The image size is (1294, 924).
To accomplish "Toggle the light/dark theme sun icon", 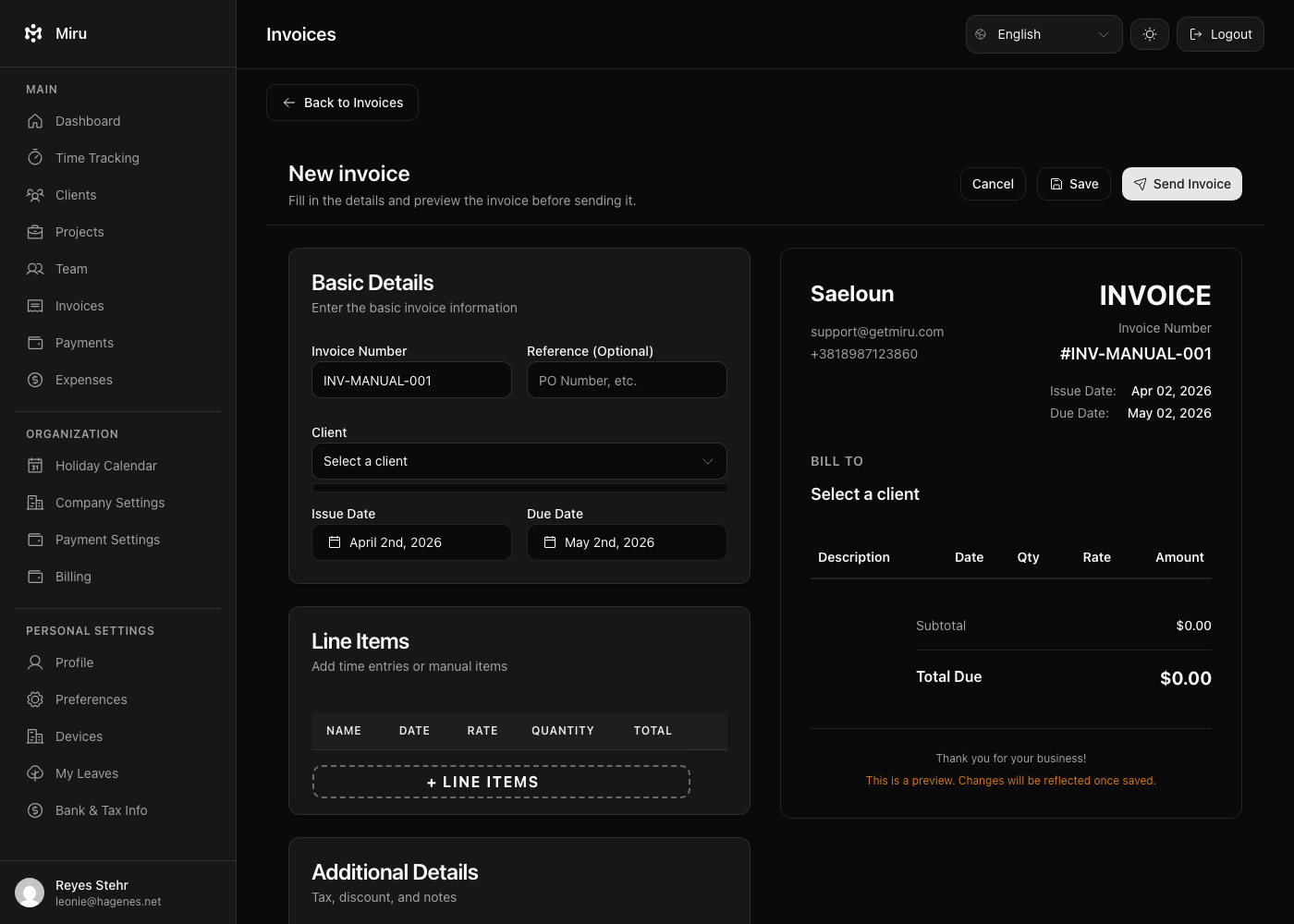I will pyautogui.click(x=1149, y=33).
